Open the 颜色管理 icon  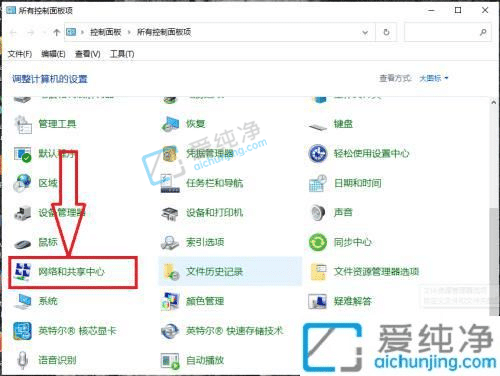point(170,301)
